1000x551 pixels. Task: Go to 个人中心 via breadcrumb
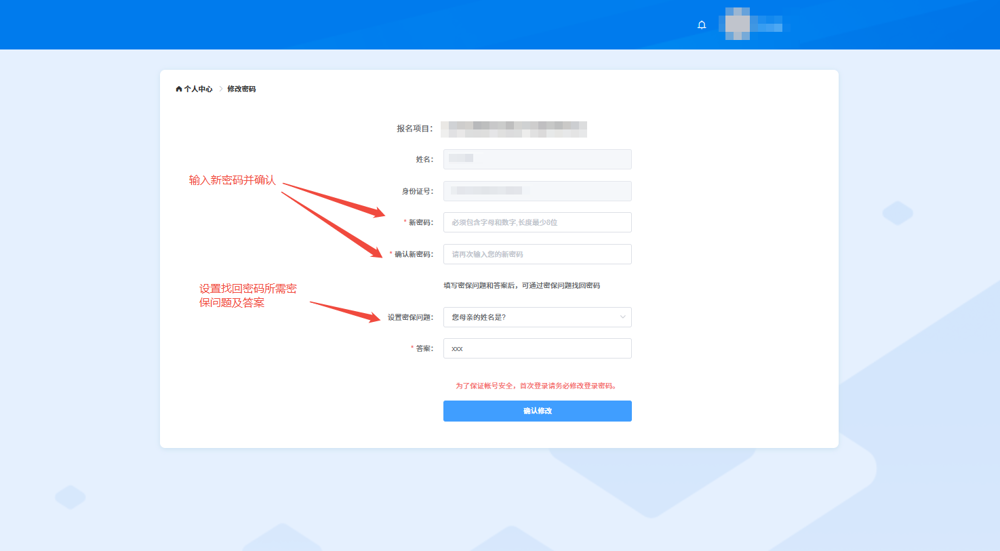[x=198, y=89]
